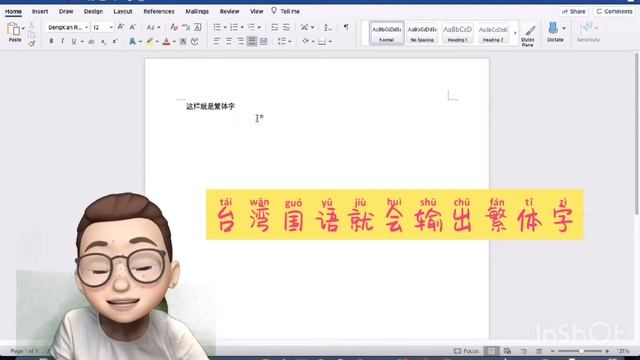Open the phonetic guide tool
The width and height of the screenshot is (640, 360).
[186, 27]
